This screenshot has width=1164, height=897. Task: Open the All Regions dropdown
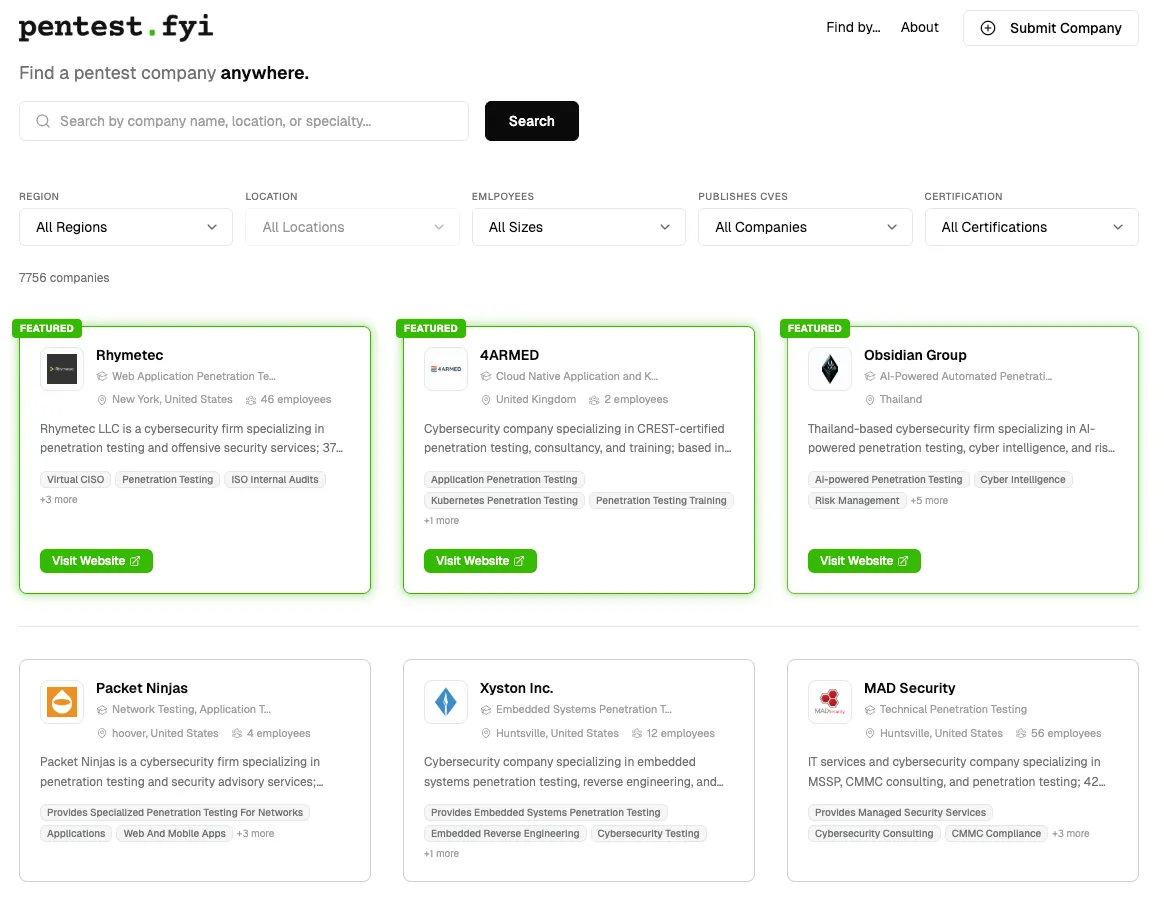tap(125, 227)
